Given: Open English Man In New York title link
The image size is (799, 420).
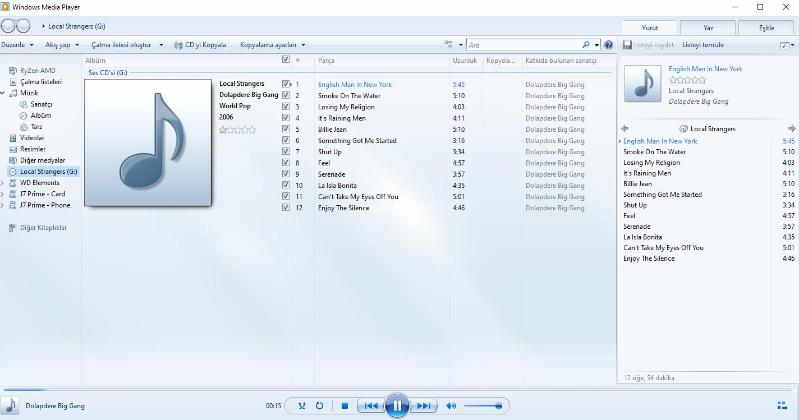Looking at the screenshot, I should pos(705,68).
